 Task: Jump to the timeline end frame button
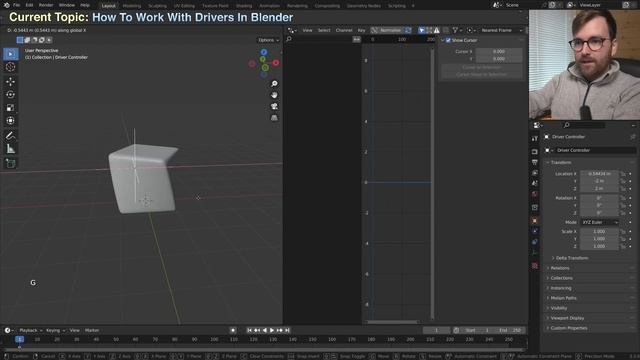pyautogui.click(x=287, y=330)
